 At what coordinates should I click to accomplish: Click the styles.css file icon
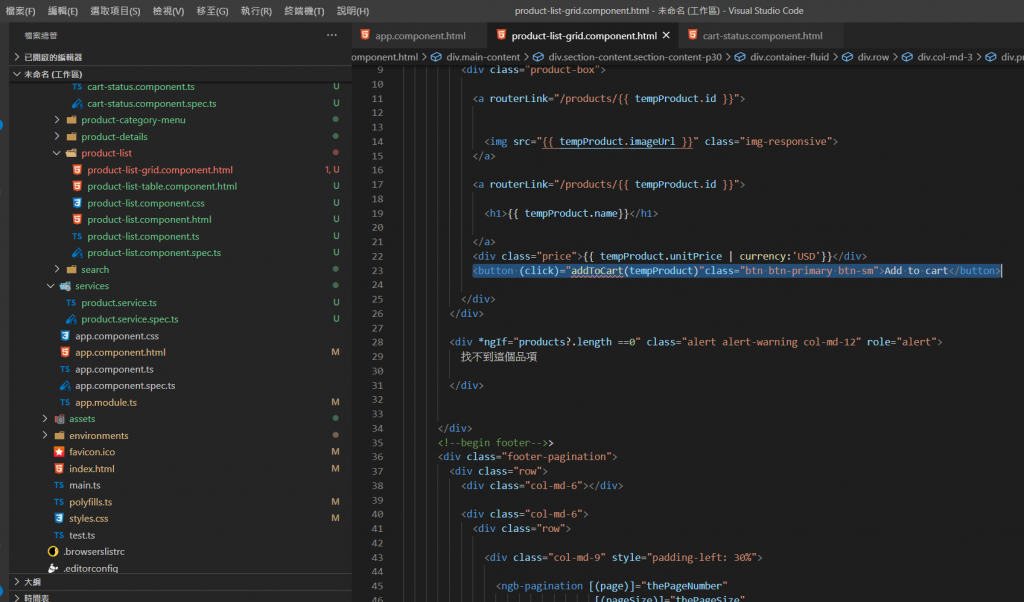pos(60,518)
